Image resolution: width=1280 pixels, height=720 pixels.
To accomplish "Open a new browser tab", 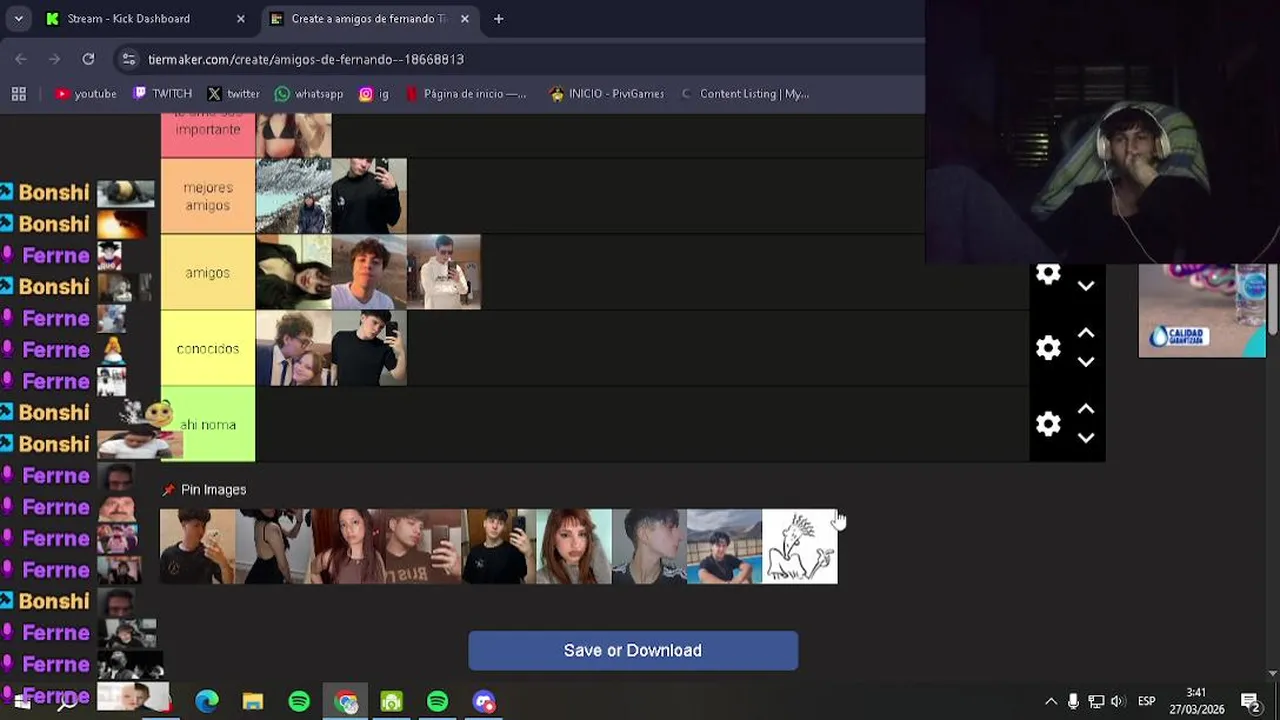I will 498,18.
